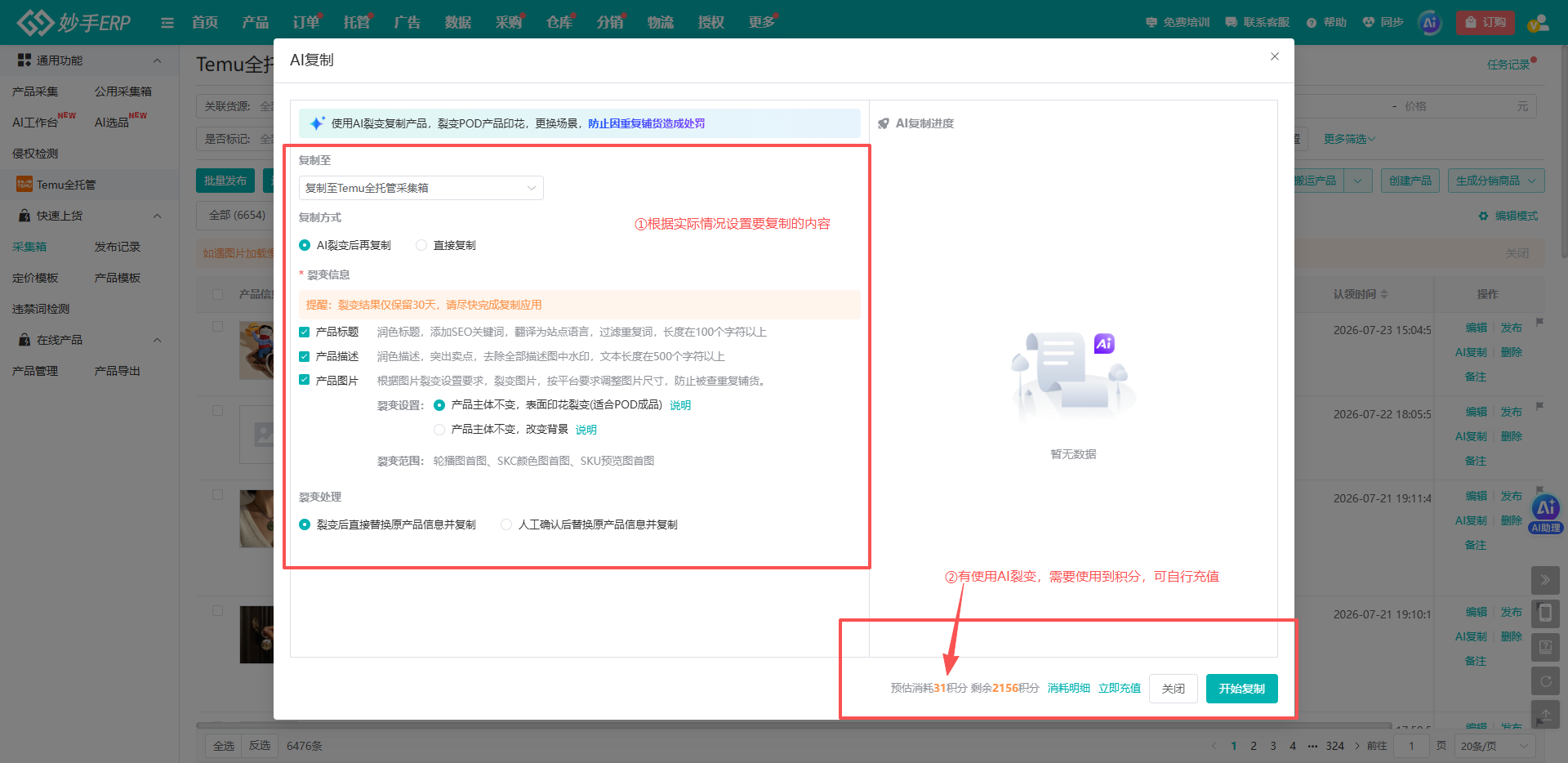Click the 关闭 button in dialog footer
Image resolution: width=1568 pixels, height=763 pixels.
[x=1174, y=689]
